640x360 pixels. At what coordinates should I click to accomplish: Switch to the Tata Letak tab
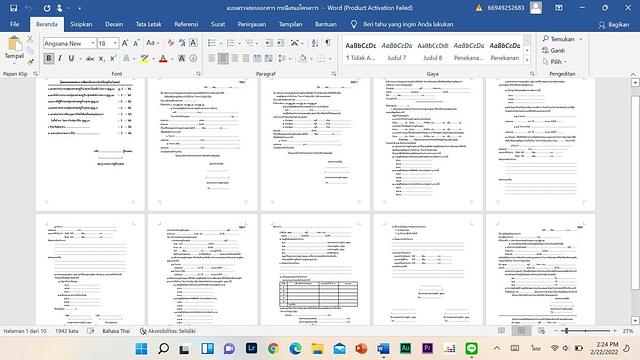pyautogui.click(x=149, y=24)
